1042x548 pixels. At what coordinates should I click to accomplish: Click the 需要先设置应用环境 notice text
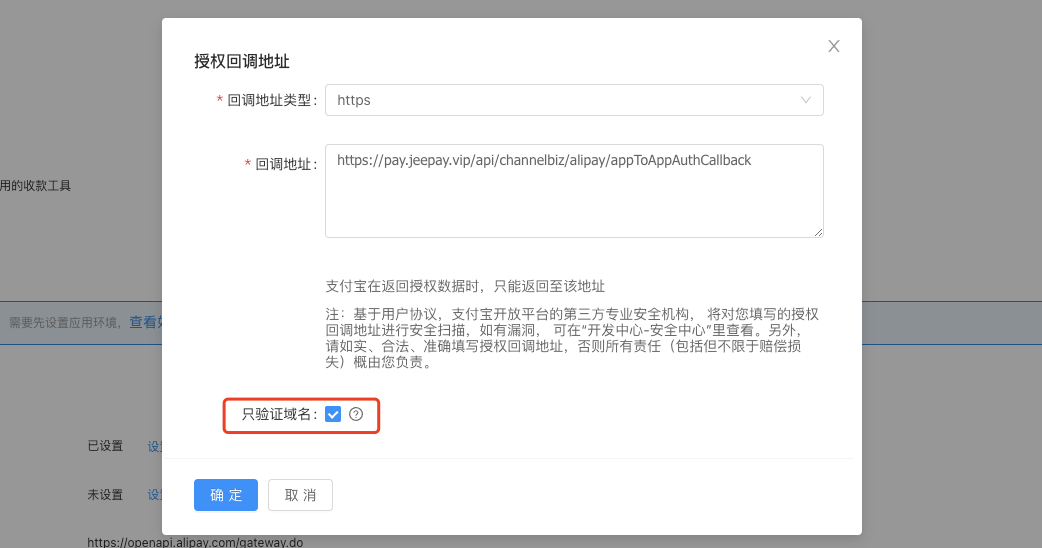65,322
